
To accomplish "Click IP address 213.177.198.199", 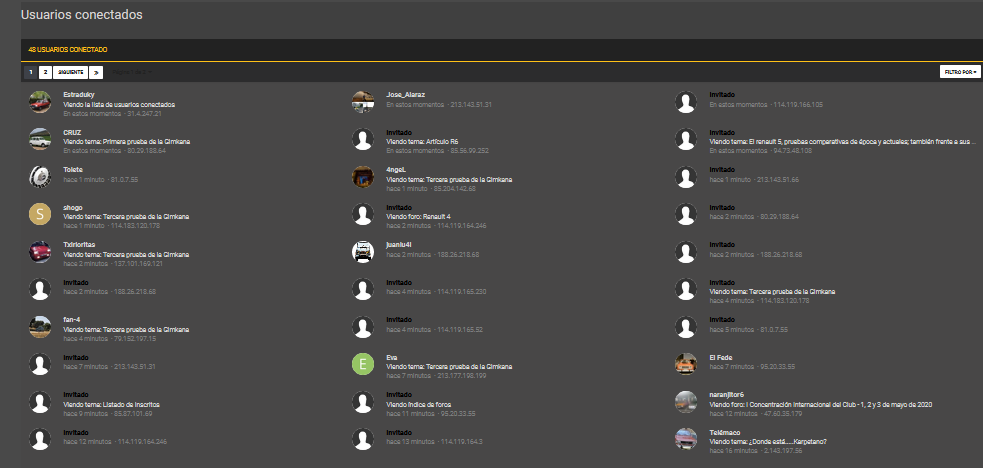I will [x=461, y=376].
